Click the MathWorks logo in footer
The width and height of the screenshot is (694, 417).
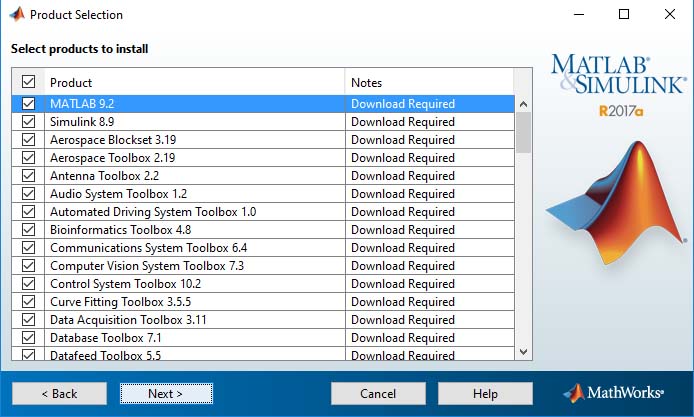pos(613,393)
